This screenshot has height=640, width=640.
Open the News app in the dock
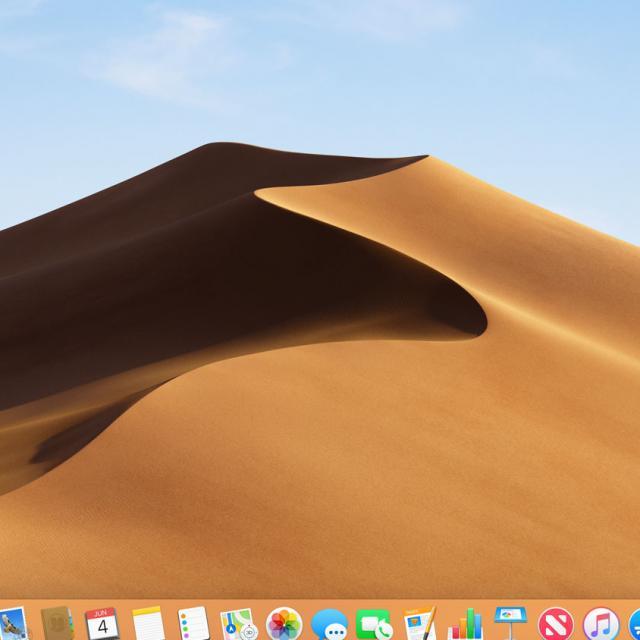point(556,625)
